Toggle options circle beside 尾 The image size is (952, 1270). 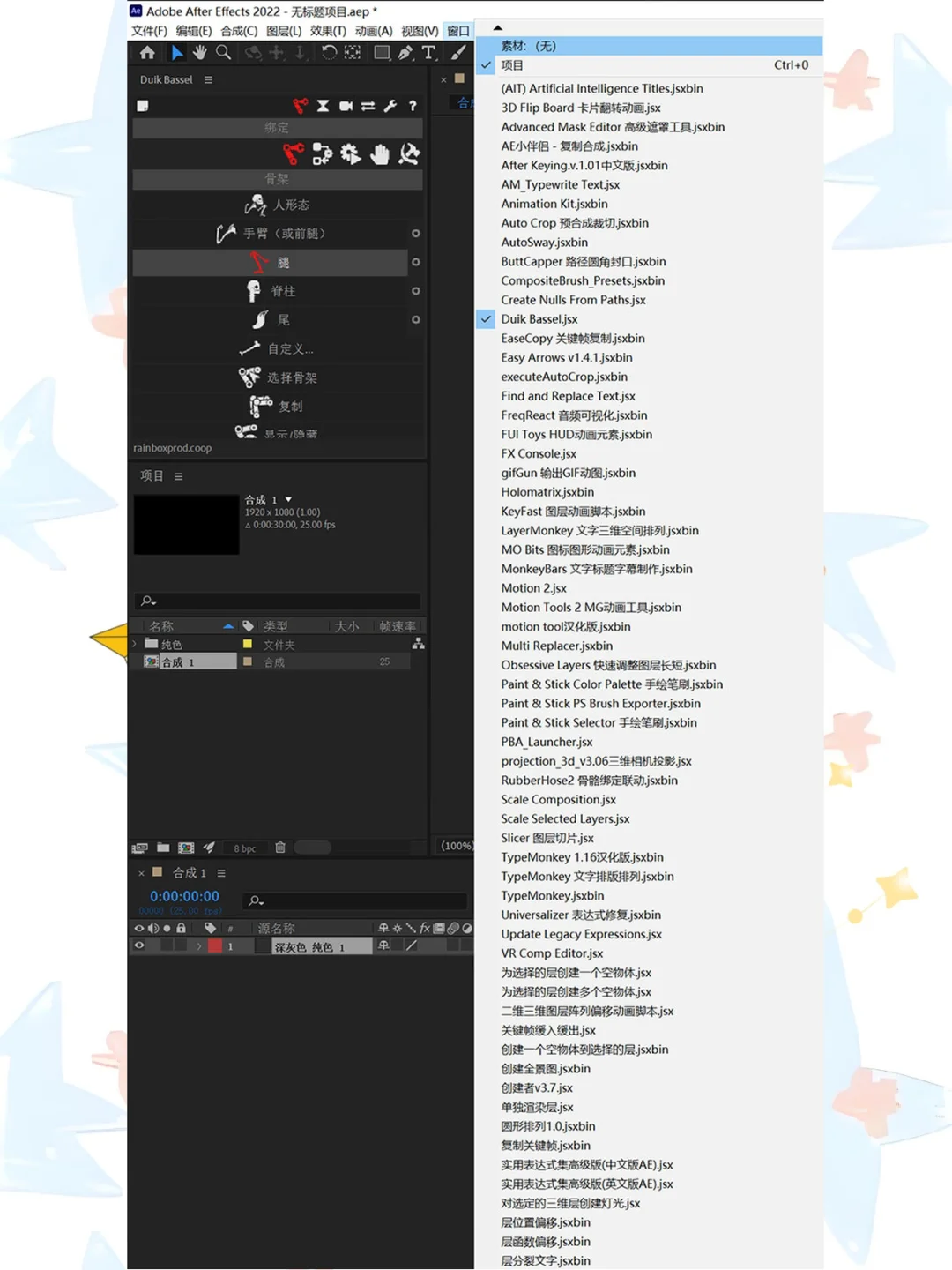coord(416,319)
